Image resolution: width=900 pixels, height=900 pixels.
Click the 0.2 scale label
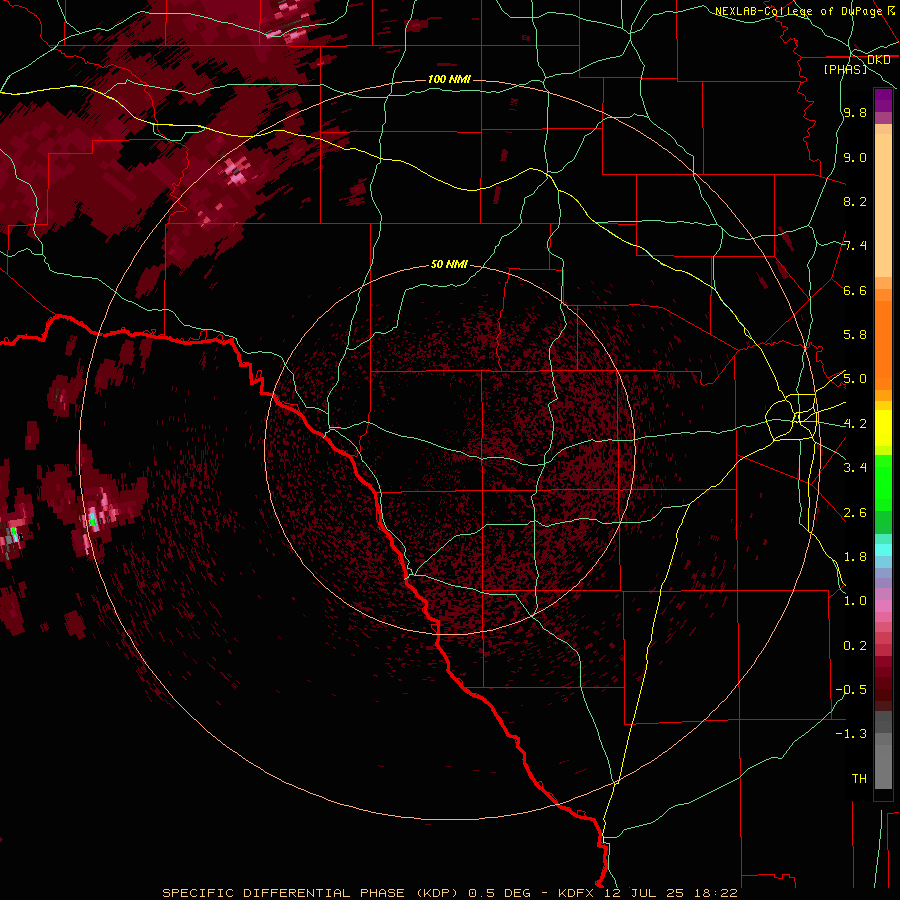[855, 646]
